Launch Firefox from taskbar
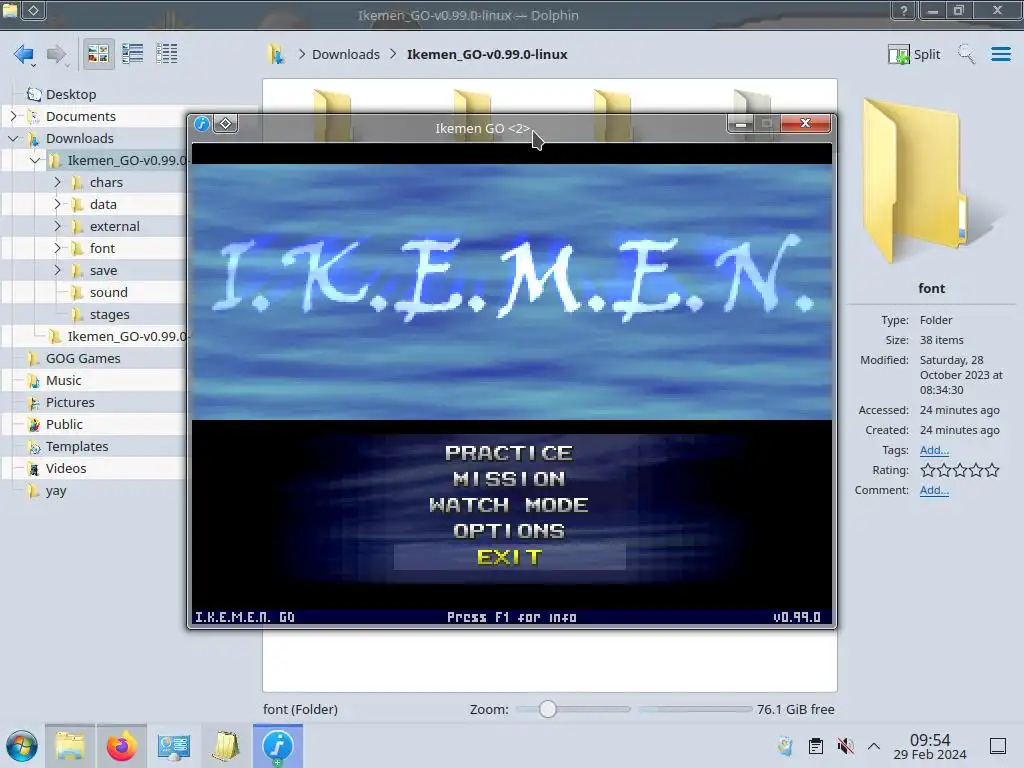The height and width of the screenshot is (768, 1024). coord(121,746)
